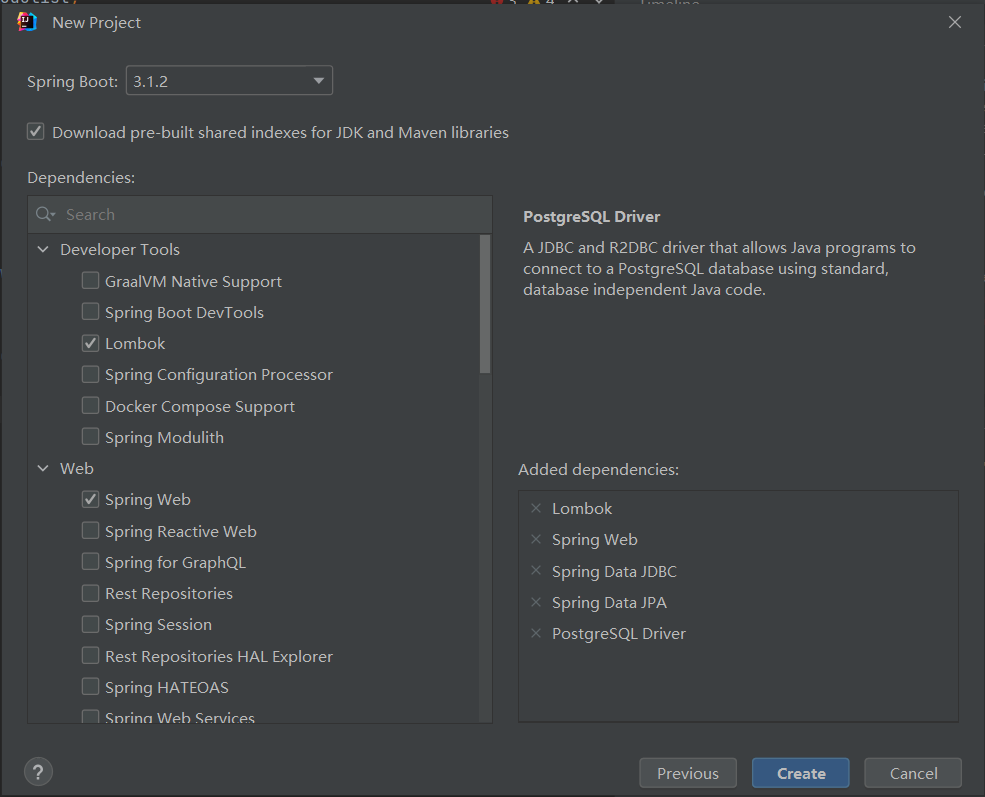Viewport: 985px width, 797px height.
Task: Click the search magnifier icon
Action: [x=45, y=214]
